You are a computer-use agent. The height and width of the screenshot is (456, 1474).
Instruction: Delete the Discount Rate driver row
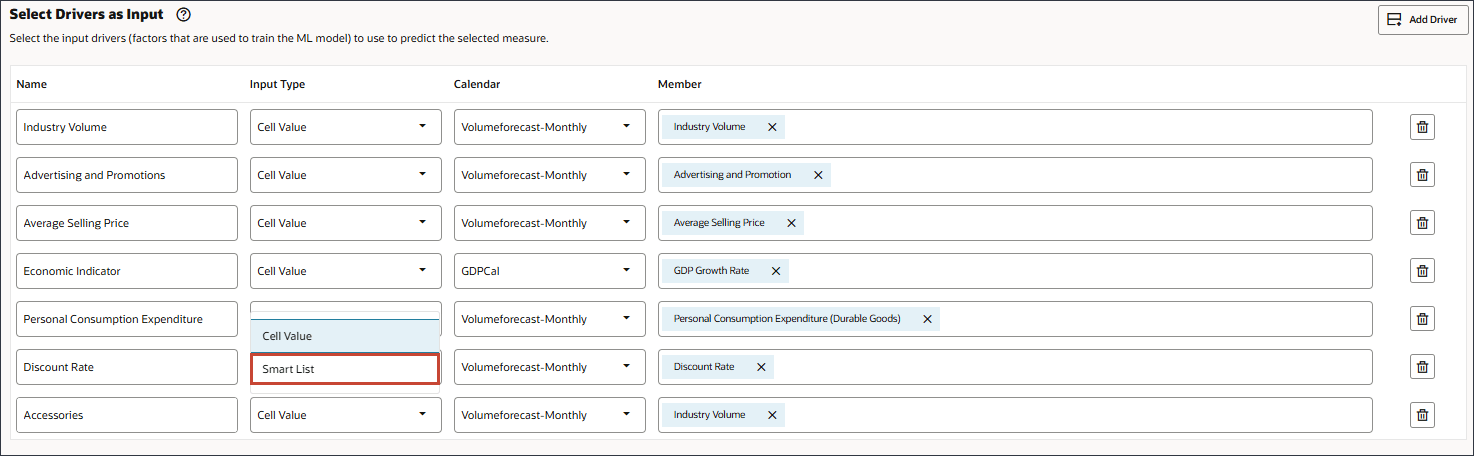coord(1422,367)
